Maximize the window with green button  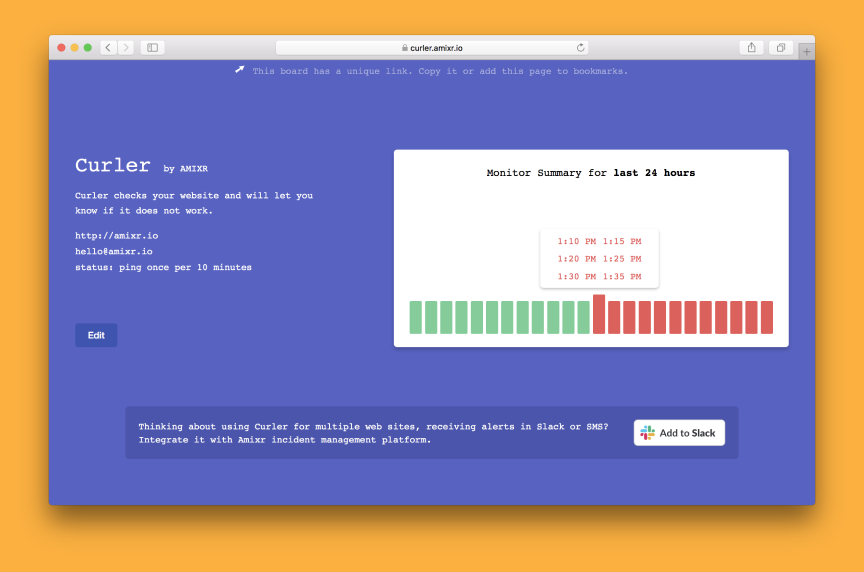[x=88, y=48]
